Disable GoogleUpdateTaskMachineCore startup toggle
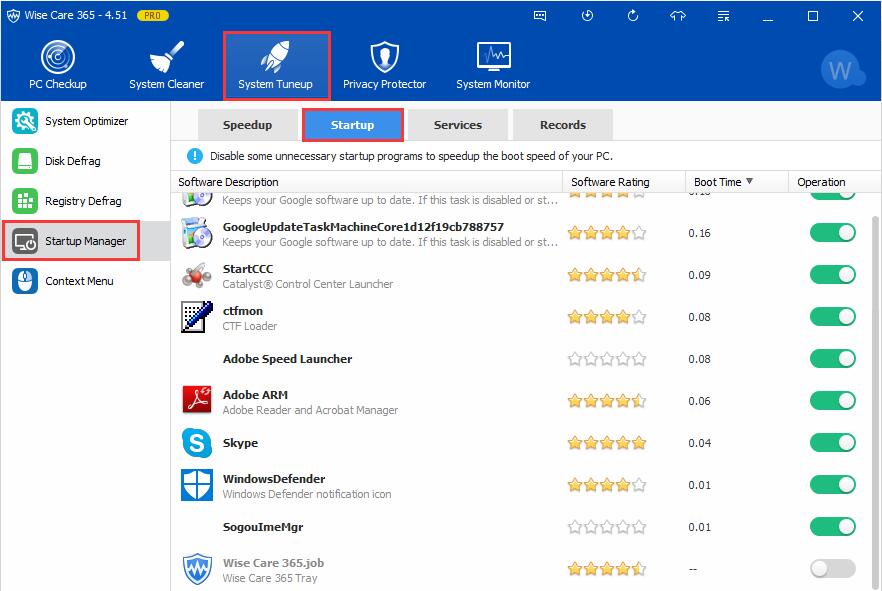 pos(832,233)
